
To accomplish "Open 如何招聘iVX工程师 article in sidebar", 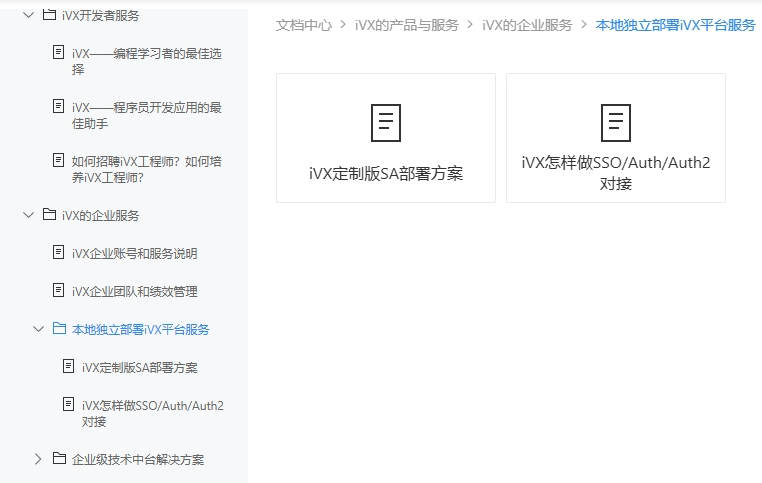I will point(147,169).
